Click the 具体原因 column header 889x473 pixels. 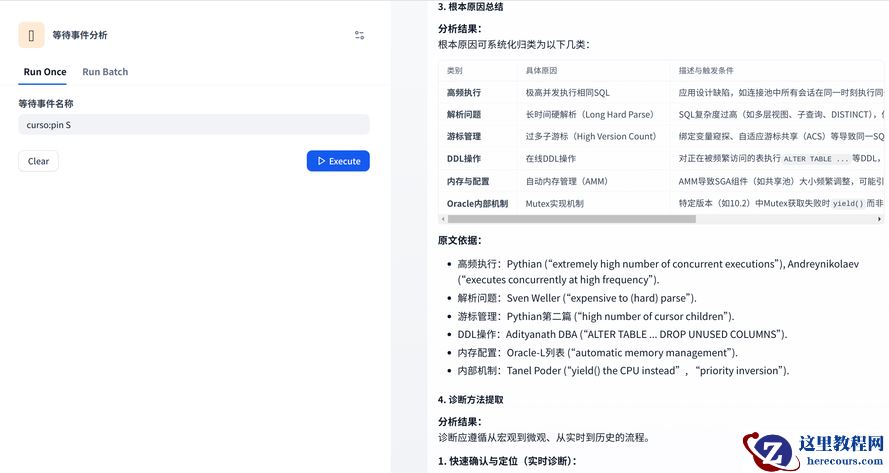[x=542, y=71]
